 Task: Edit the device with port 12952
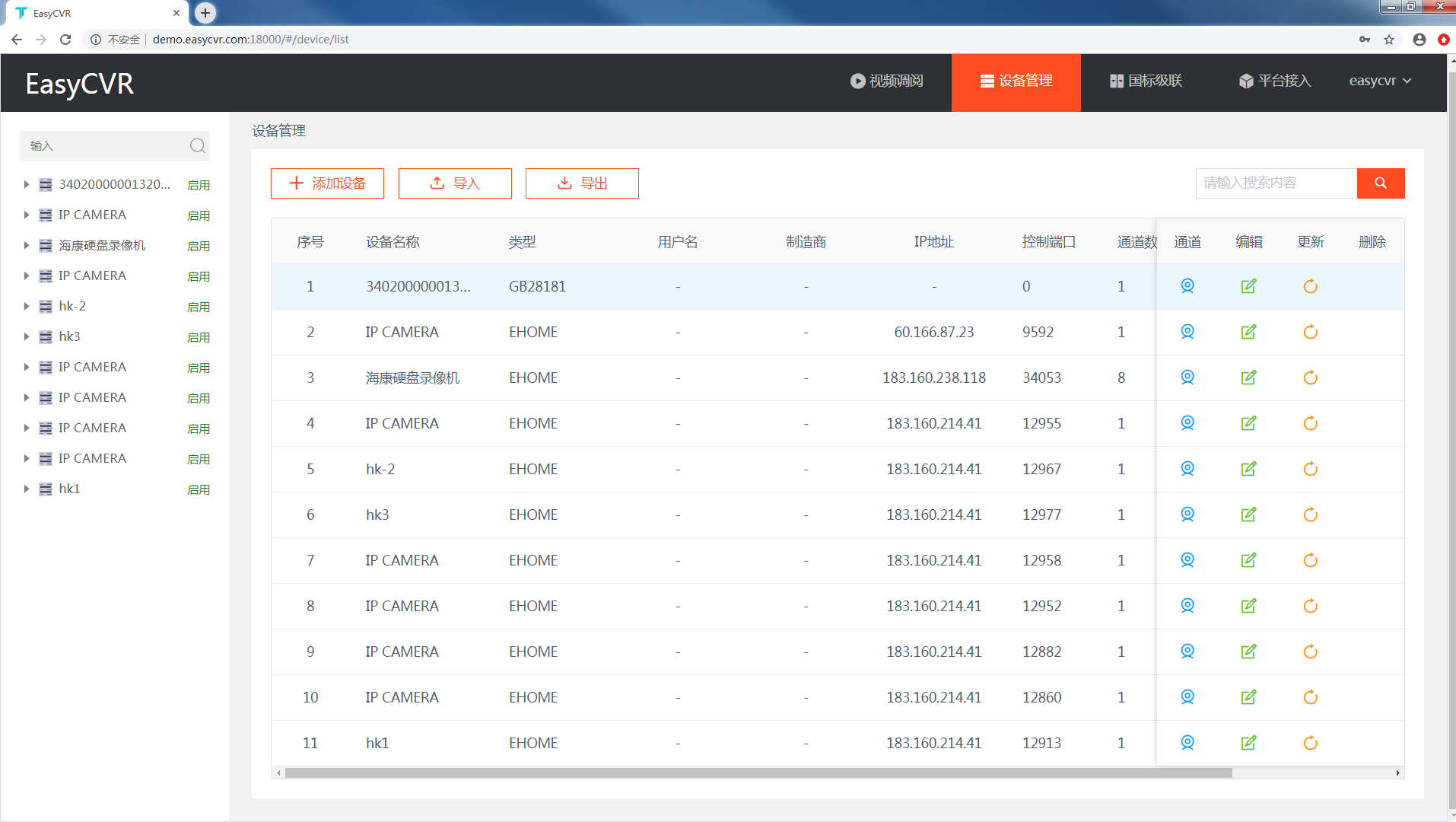[1248, 606]
